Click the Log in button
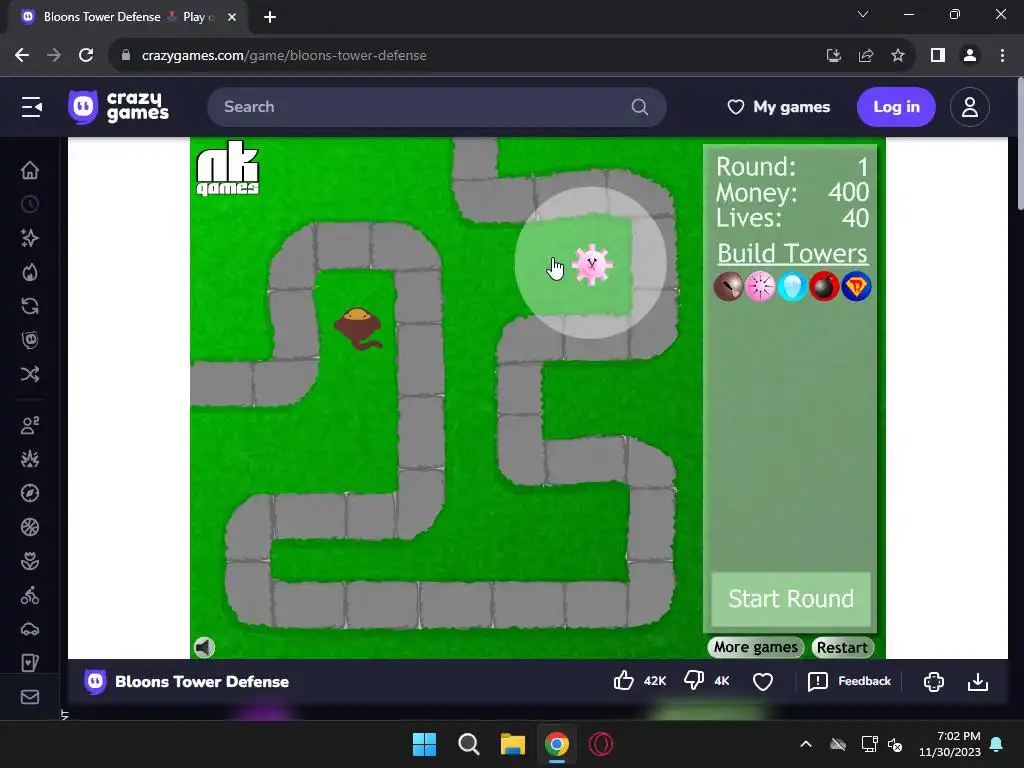 [896, 106]
